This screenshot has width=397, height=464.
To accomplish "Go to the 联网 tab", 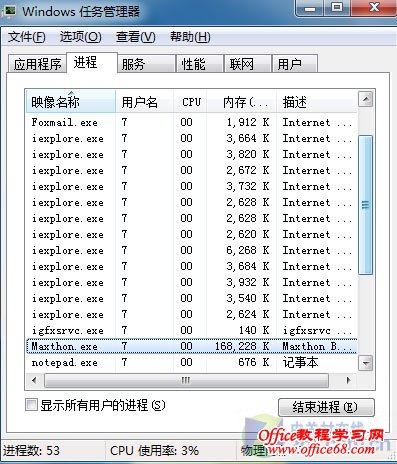I will click(247, 64).
